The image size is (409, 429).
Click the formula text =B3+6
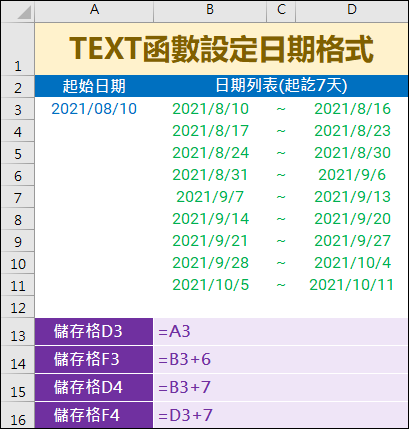[x=184, y=360]
